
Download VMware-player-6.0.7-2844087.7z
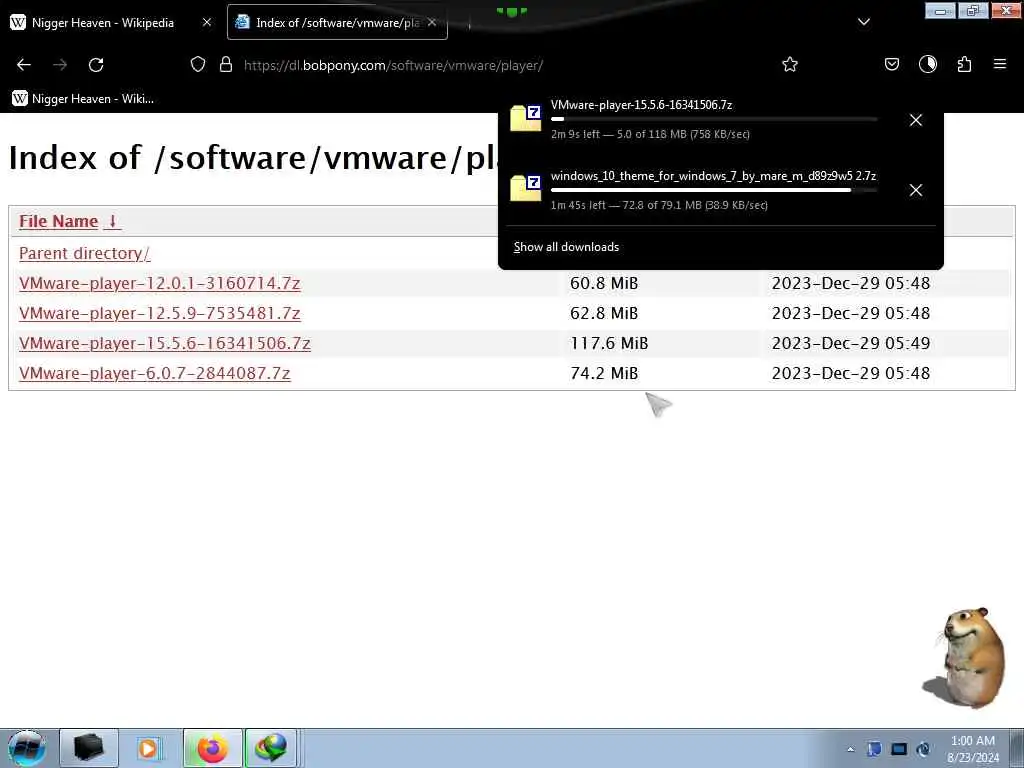pos(155,374)
